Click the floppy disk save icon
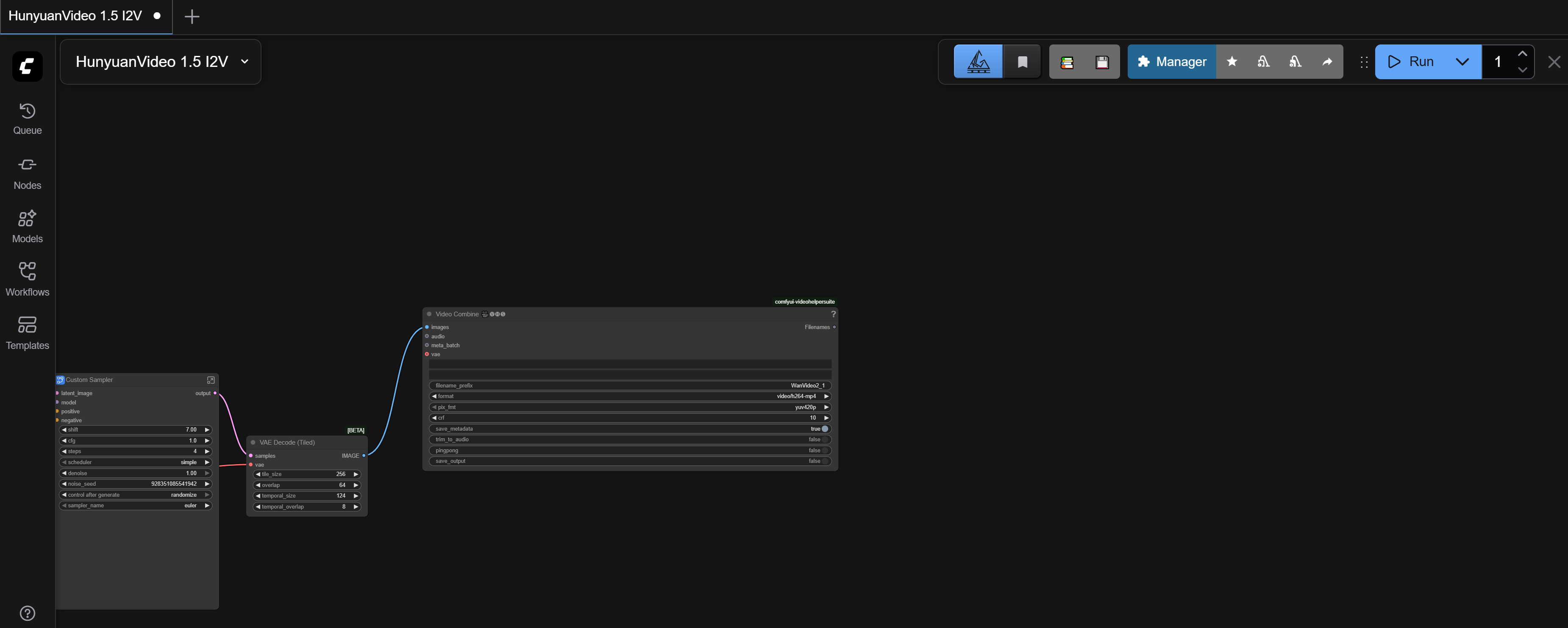The image size is (1568, 628). point(1102,62)
